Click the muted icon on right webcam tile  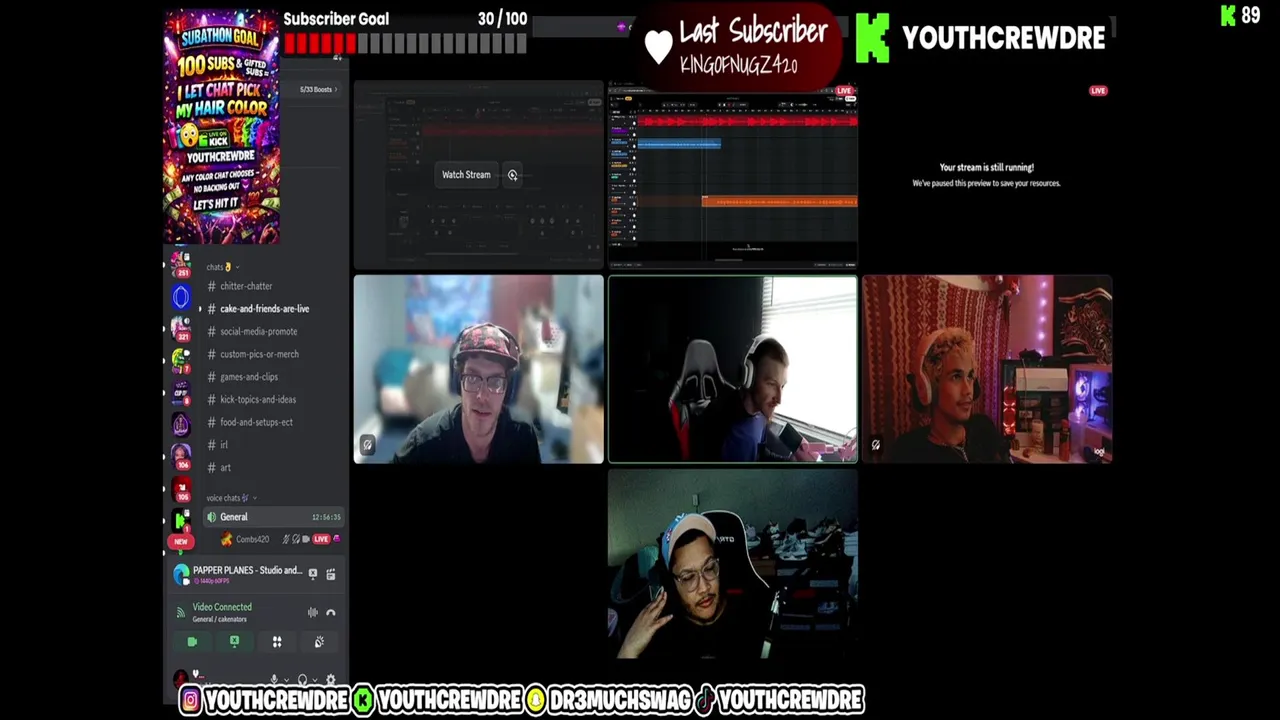876,445
